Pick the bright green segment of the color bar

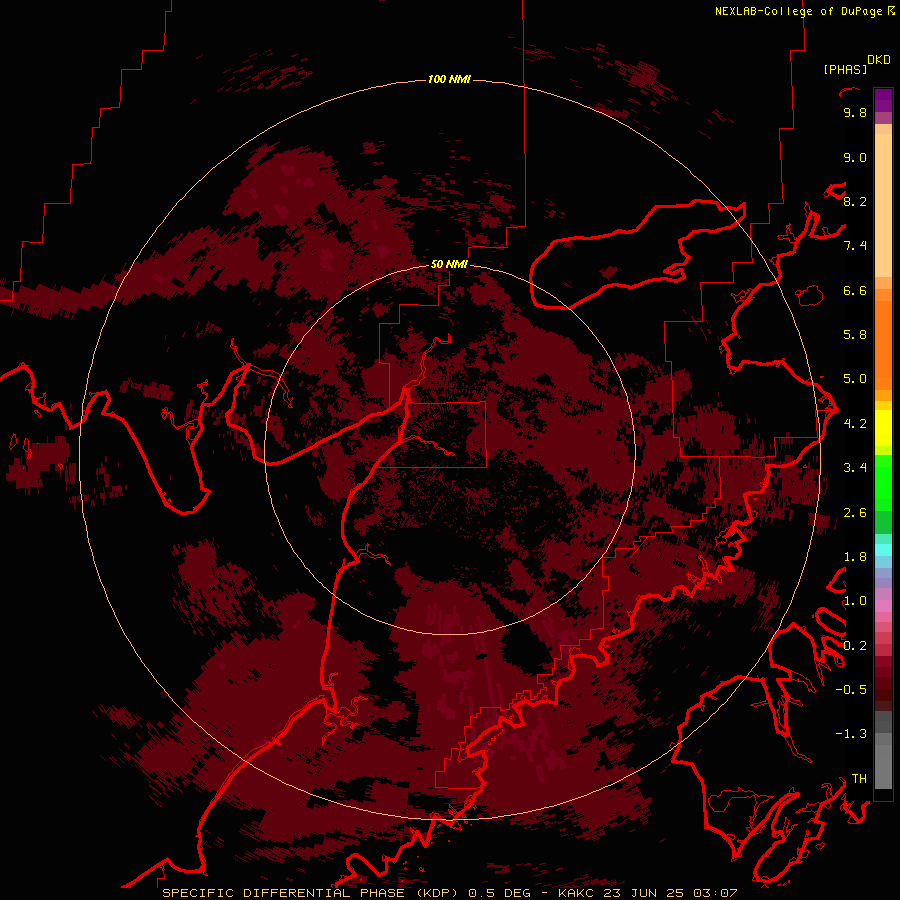[883, 482]
